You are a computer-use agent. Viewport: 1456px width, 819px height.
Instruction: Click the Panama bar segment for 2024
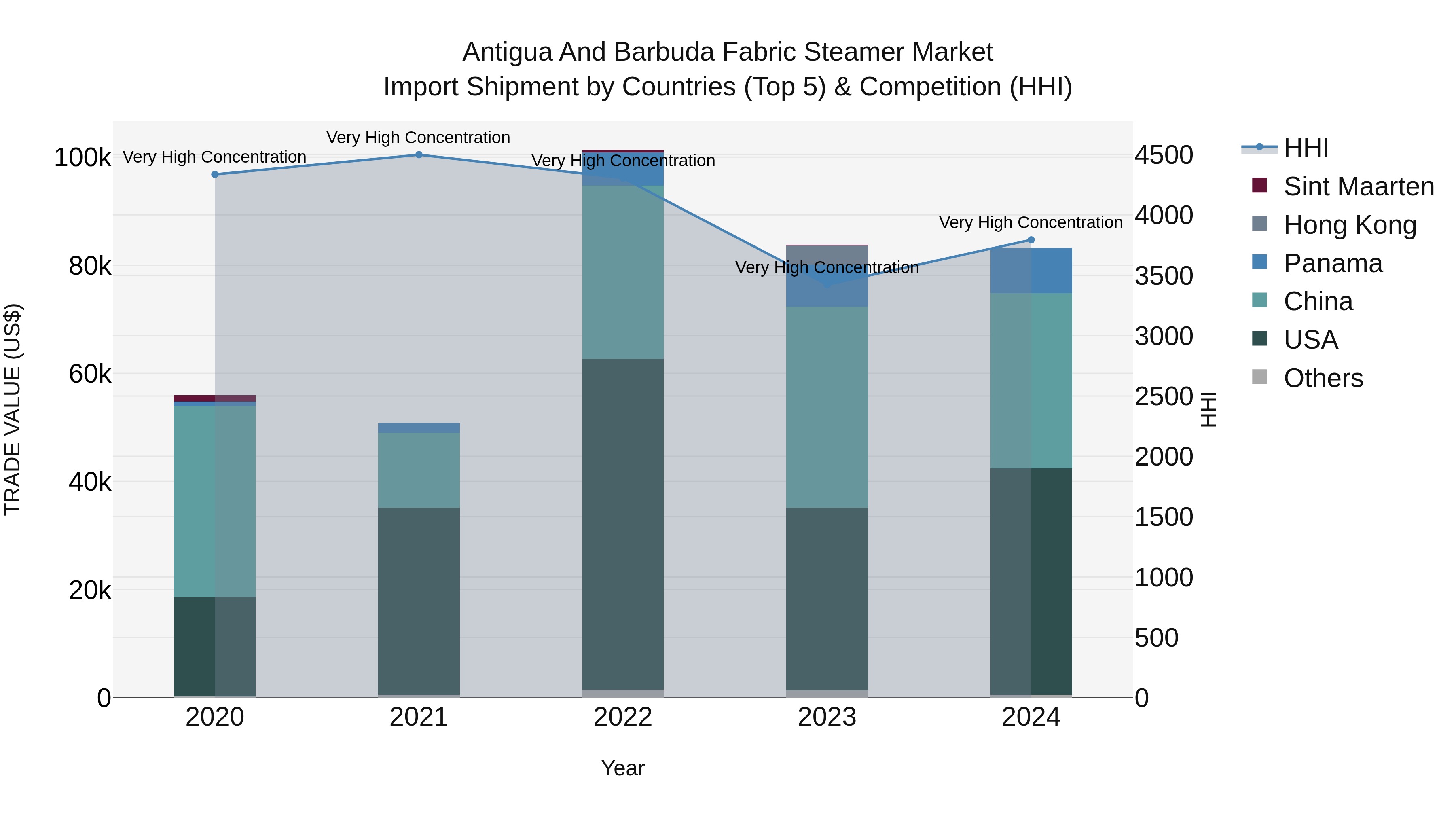(1031, 271)
